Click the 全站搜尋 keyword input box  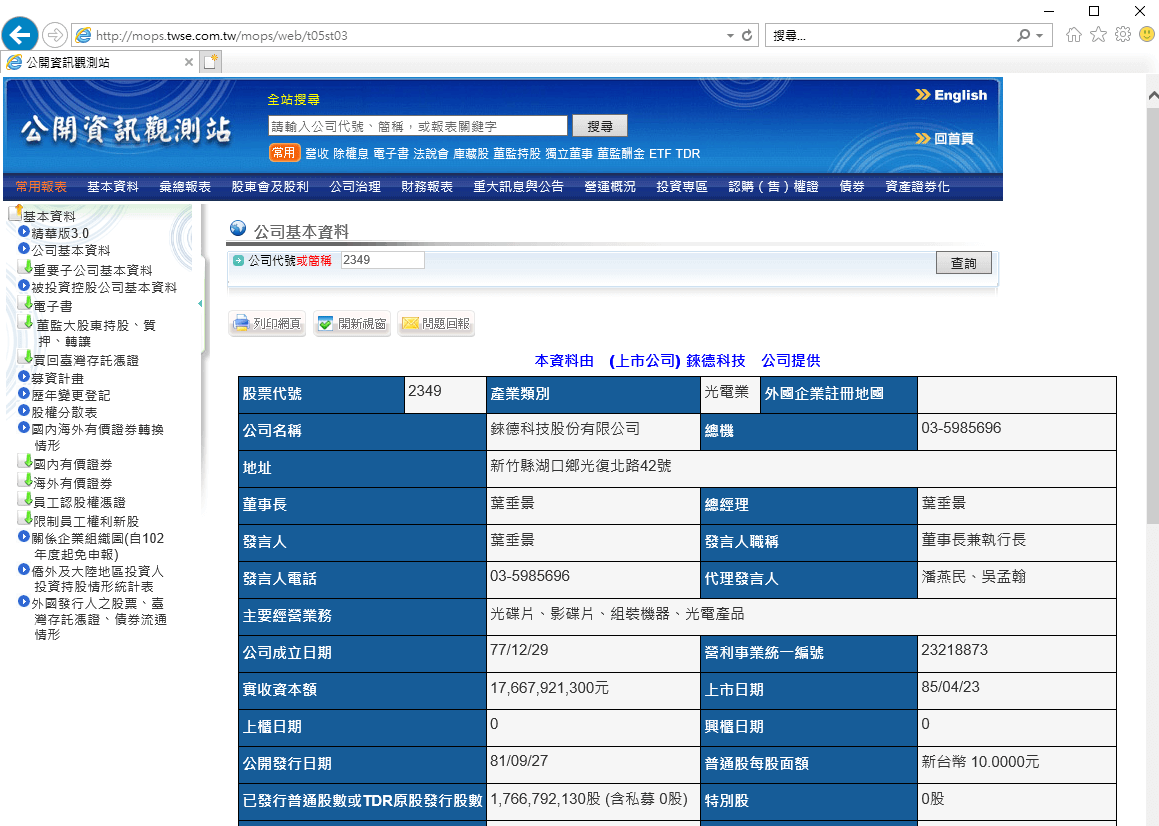(x=418, y=126)
